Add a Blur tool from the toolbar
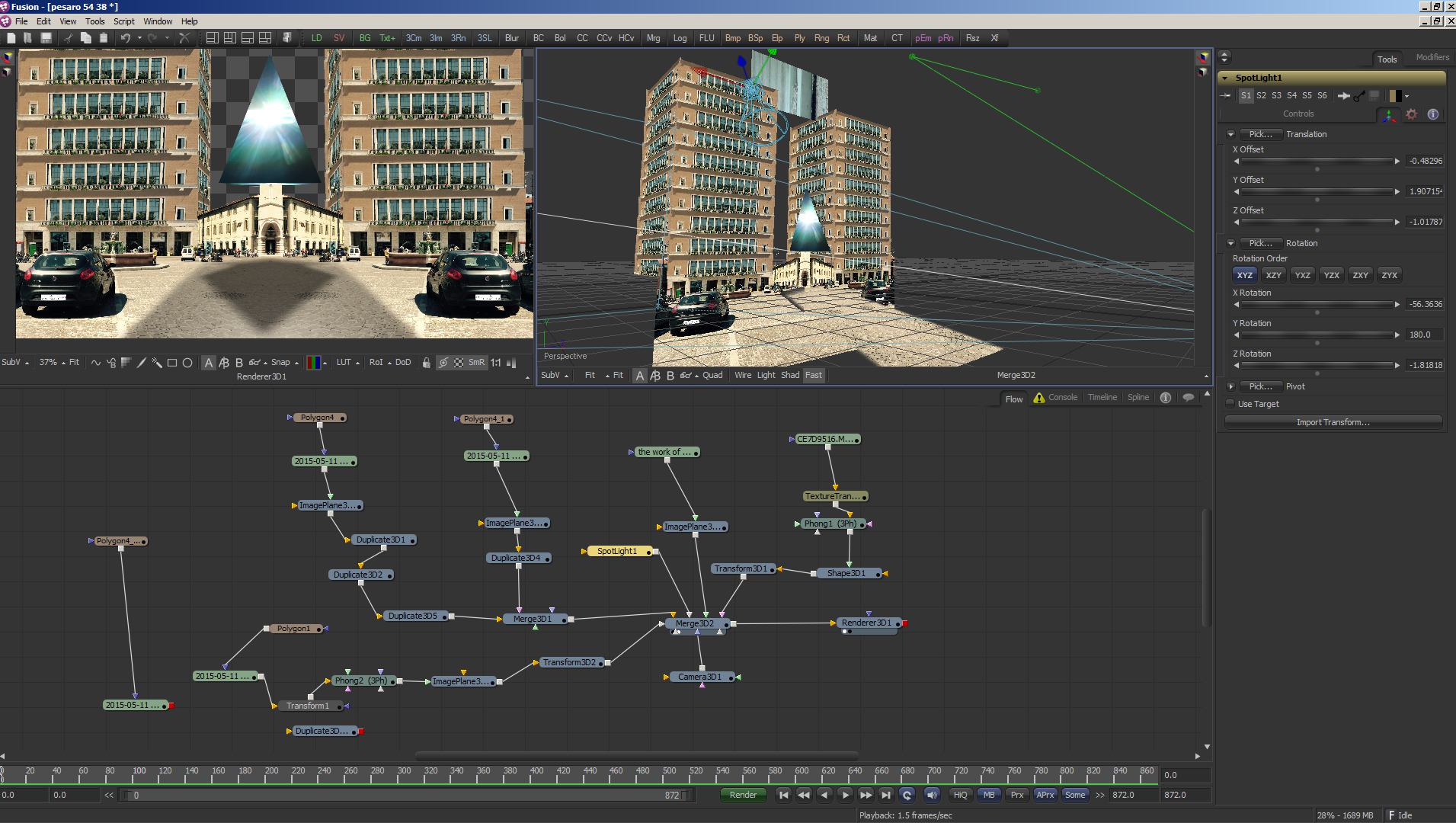Viewport: 1456px width, 823px height. (511, 38)
